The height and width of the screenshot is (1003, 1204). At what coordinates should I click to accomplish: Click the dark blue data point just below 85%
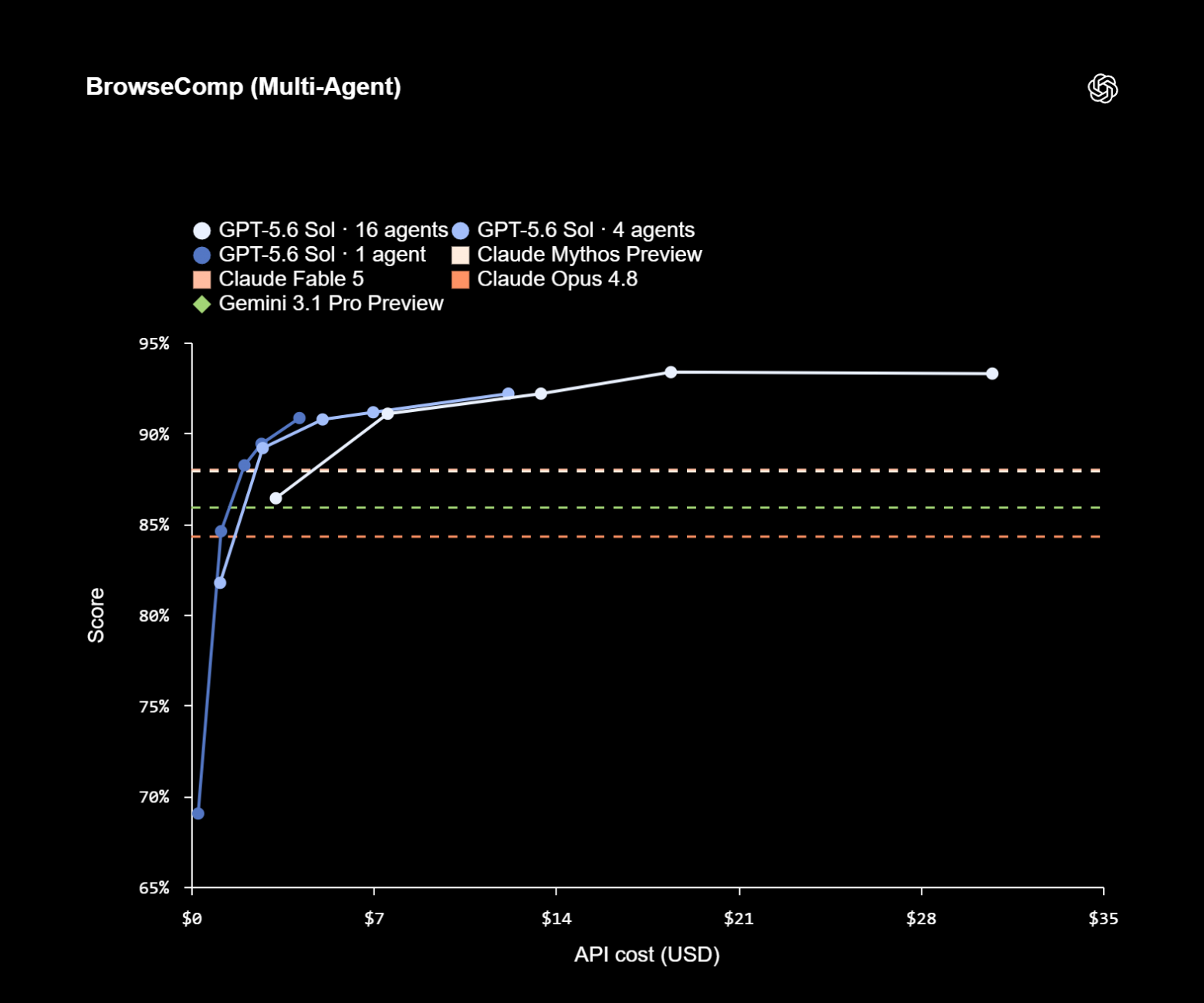(x=222, y=531)
